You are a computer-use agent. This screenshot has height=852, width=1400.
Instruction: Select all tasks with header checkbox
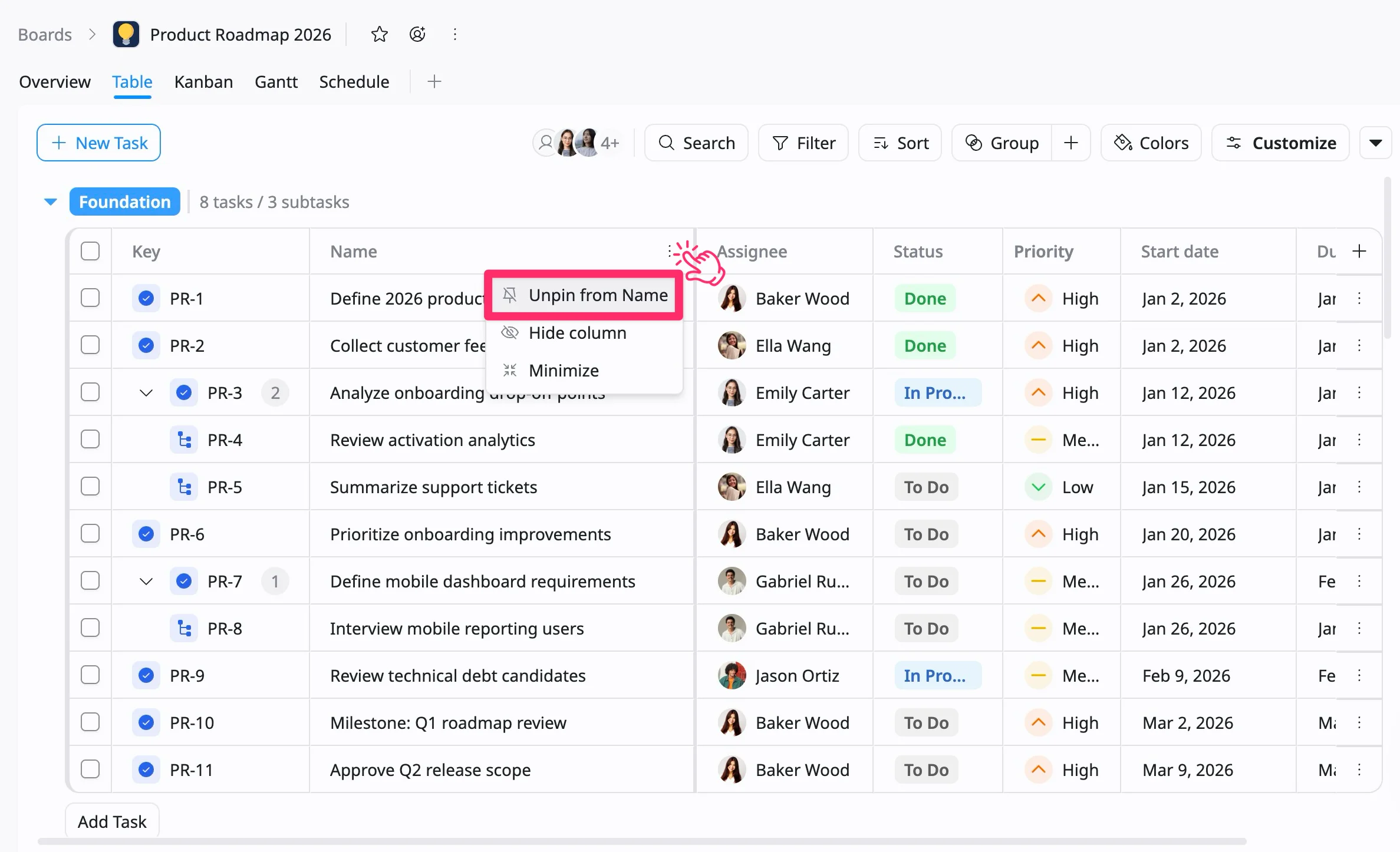[90, 251]
